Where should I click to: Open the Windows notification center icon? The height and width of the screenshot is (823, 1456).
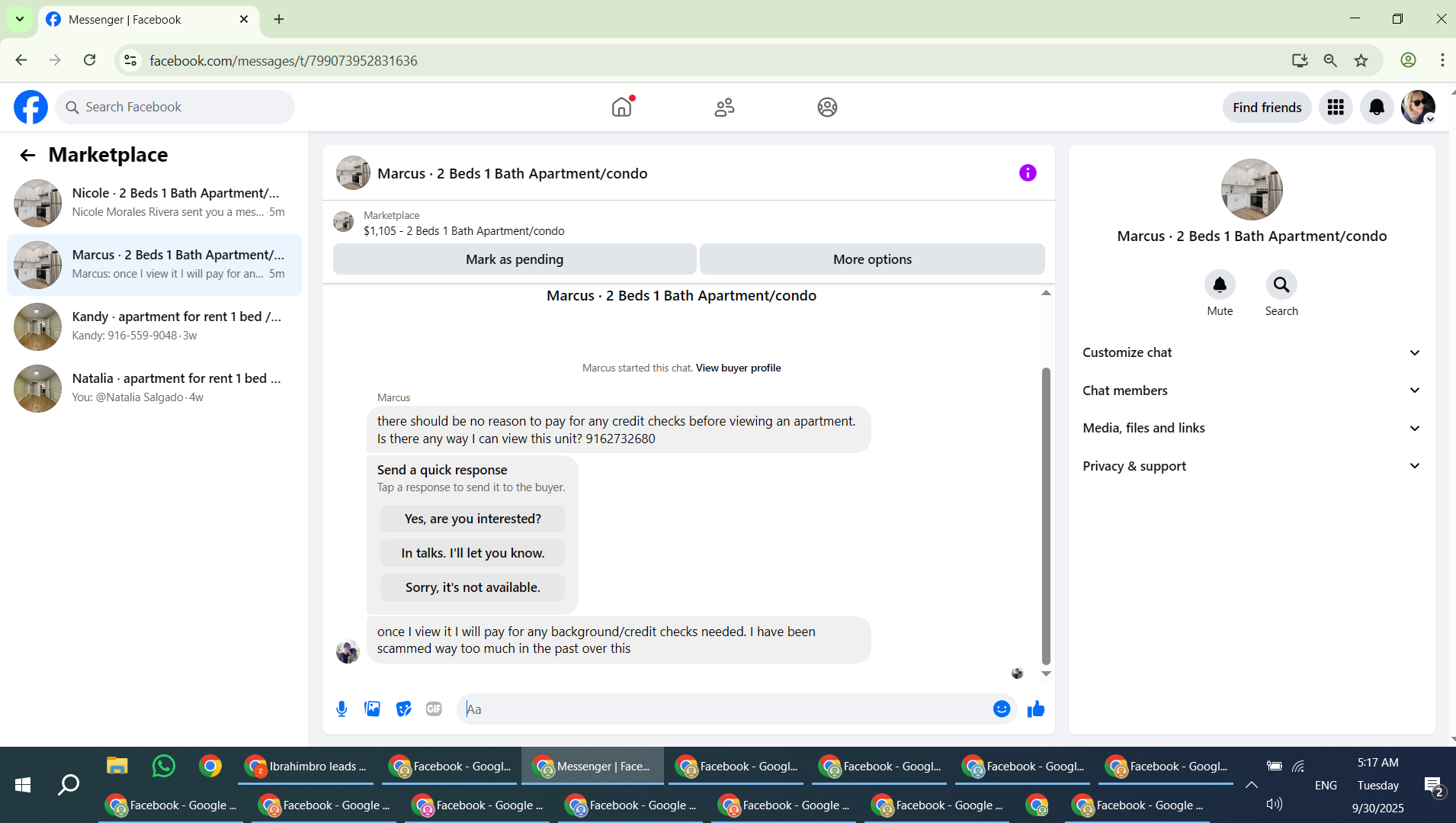[1433, 785]
